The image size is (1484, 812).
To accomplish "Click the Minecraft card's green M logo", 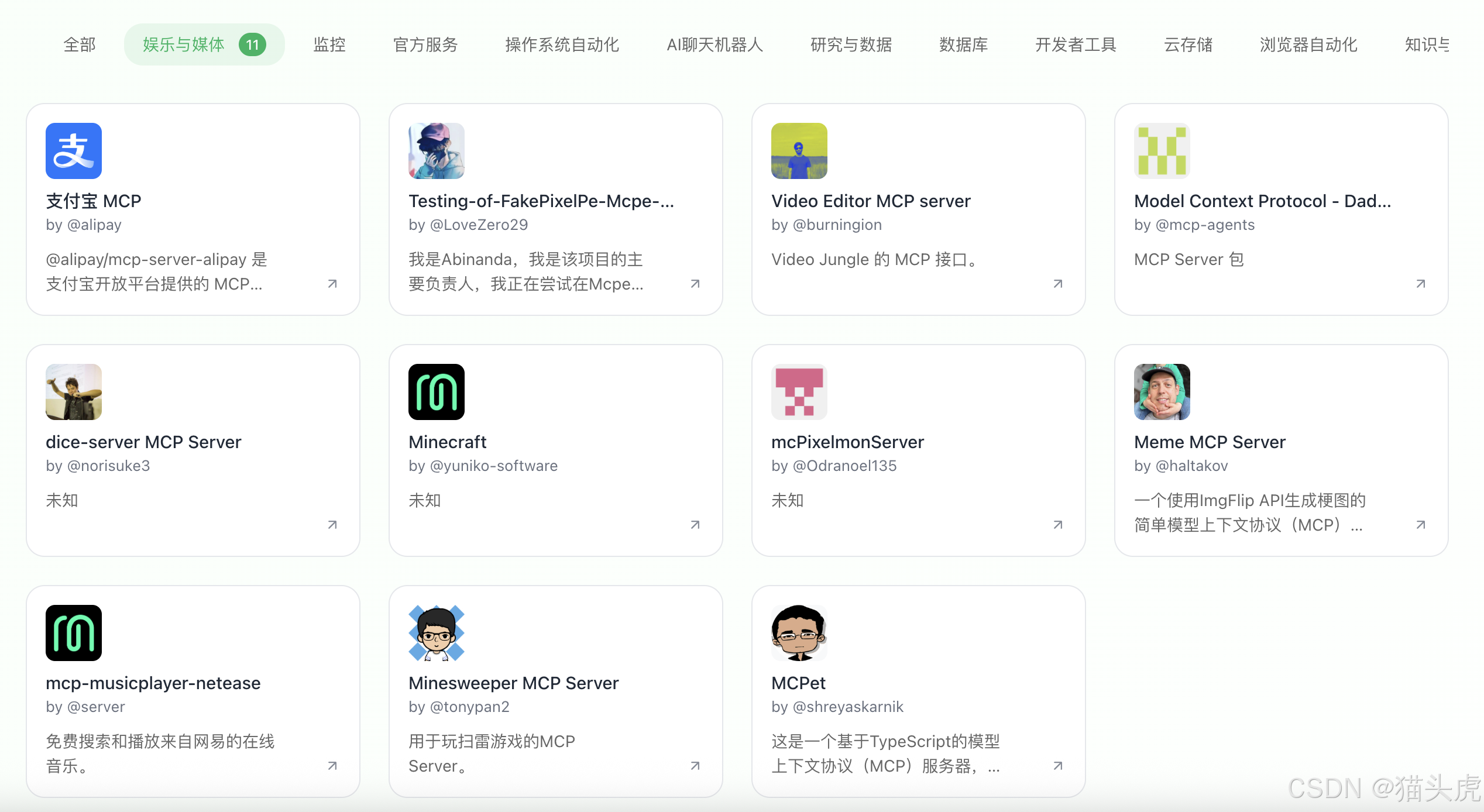I will pos(437,392).
